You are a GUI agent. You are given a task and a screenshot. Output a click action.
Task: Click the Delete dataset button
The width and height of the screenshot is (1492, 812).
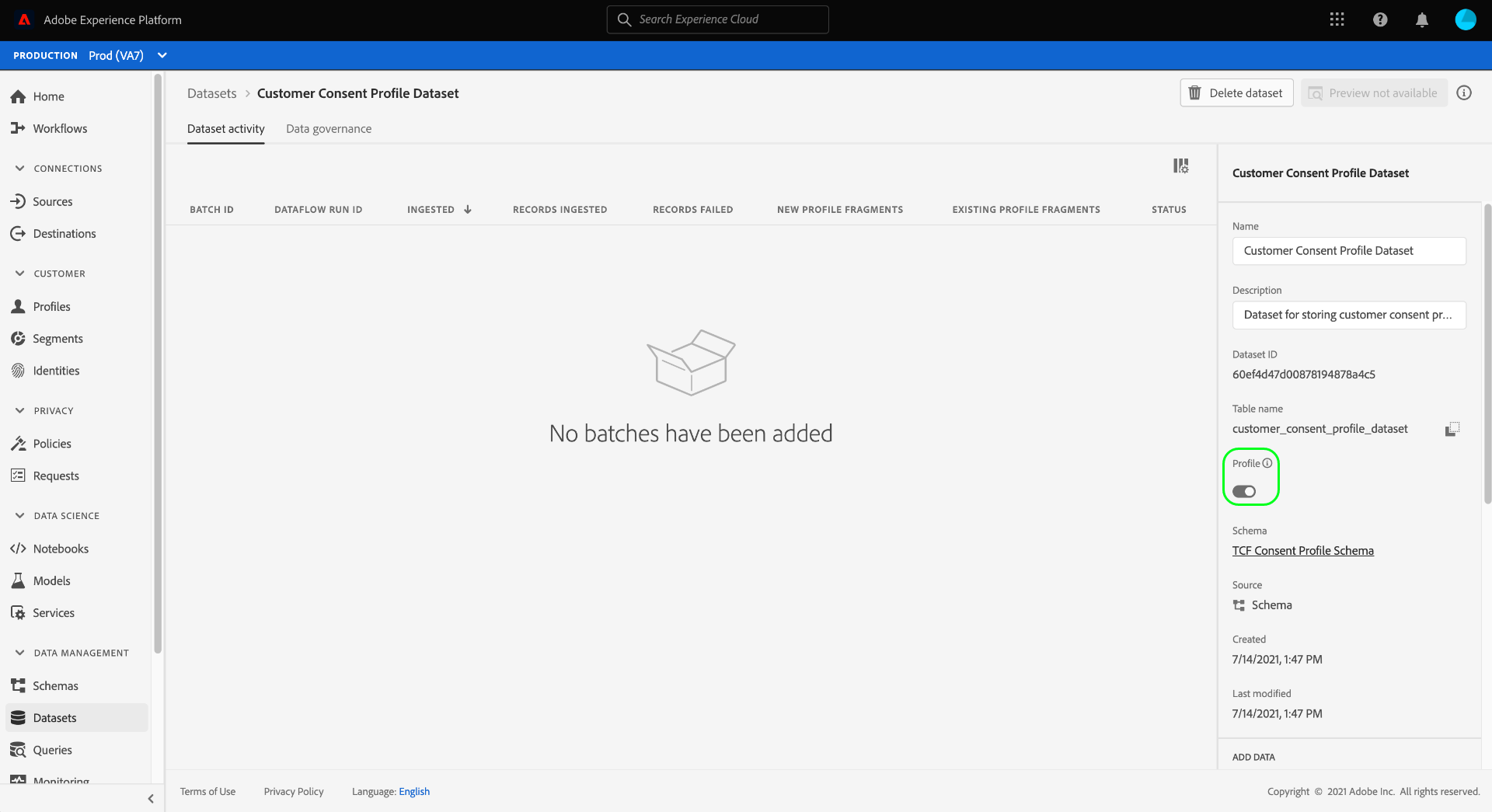pyautogui.click(x=1236, y=93)
